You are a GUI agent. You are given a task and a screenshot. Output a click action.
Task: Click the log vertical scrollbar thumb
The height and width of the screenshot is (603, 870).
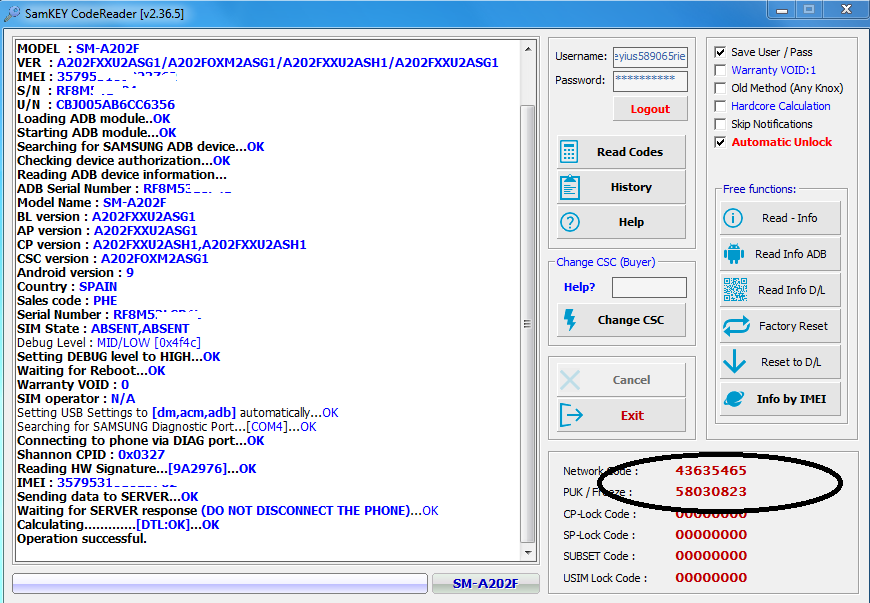click(528, 323)
